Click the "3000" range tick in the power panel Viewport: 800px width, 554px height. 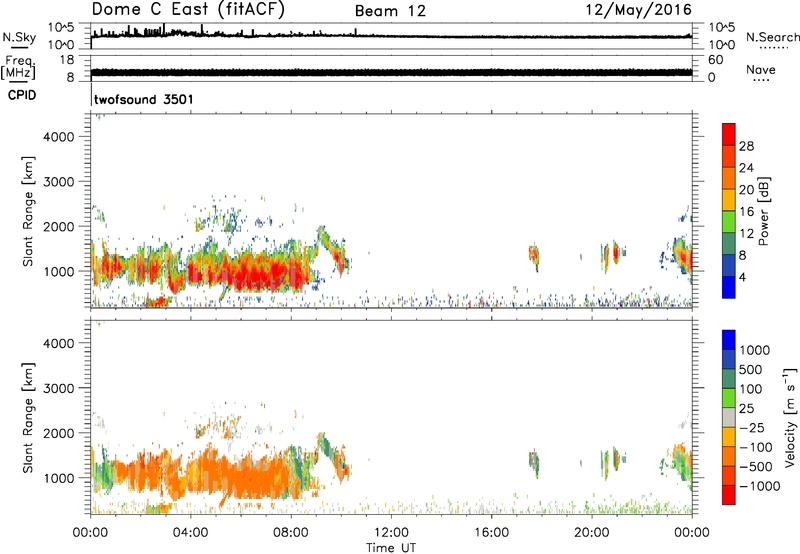pos(59,182)
